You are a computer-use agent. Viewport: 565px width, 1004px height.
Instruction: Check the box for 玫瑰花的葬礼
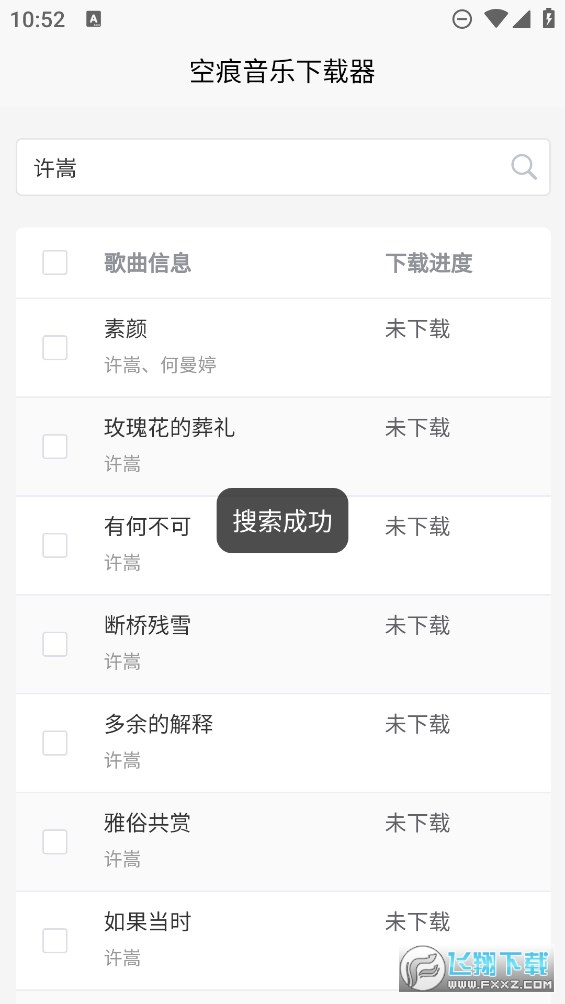point(54,446)
